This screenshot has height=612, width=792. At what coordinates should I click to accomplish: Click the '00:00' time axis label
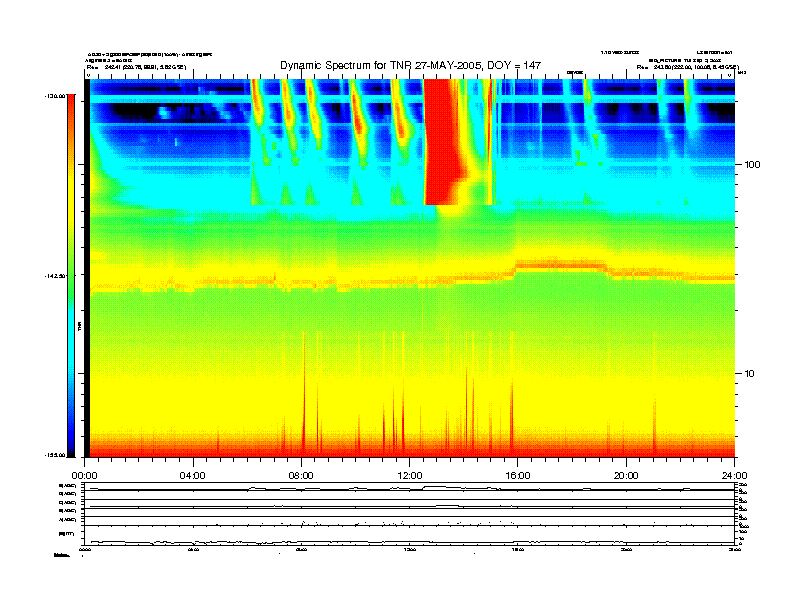[x=84, y=476]
